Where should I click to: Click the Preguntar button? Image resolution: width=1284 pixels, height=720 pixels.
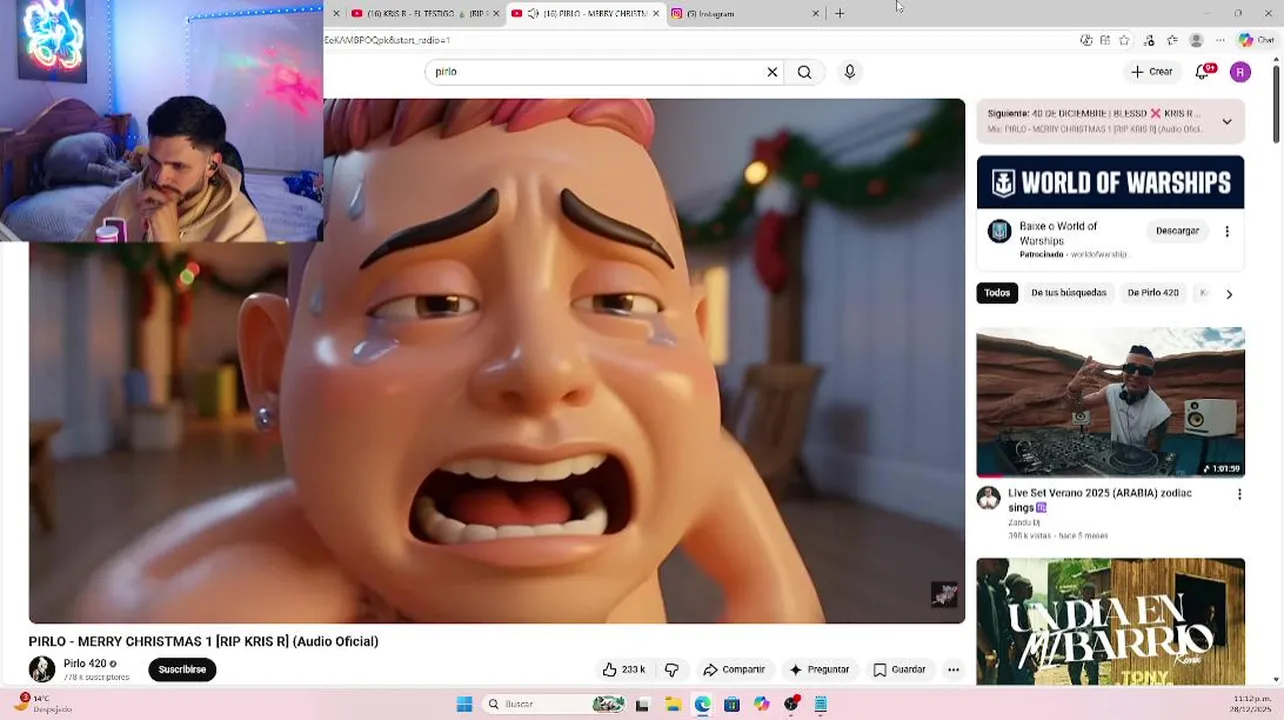coord(819,670)
